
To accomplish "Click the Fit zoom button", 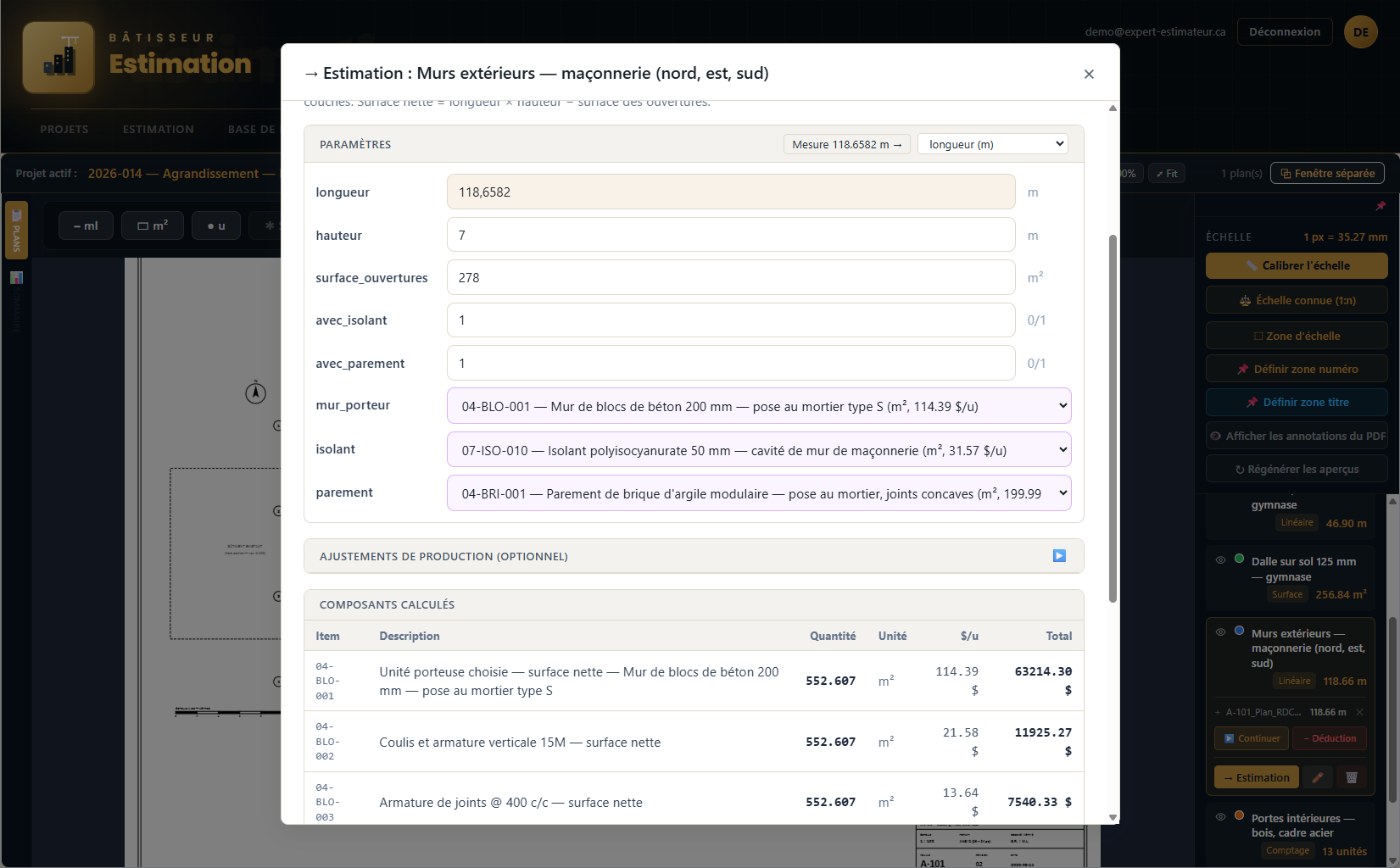I will tap(1166, 173).
